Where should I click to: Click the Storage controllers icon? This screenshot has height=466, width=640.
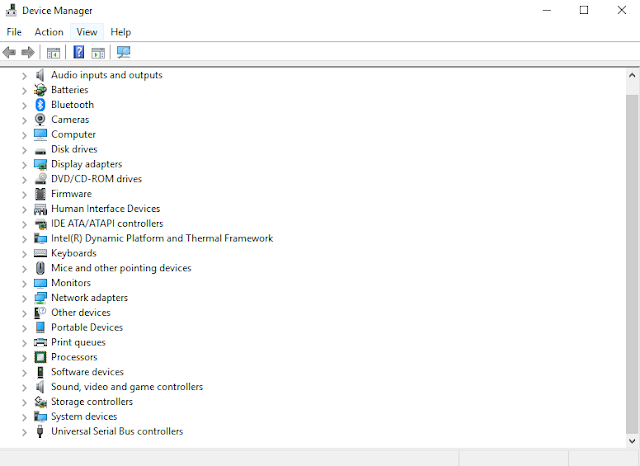40,402
